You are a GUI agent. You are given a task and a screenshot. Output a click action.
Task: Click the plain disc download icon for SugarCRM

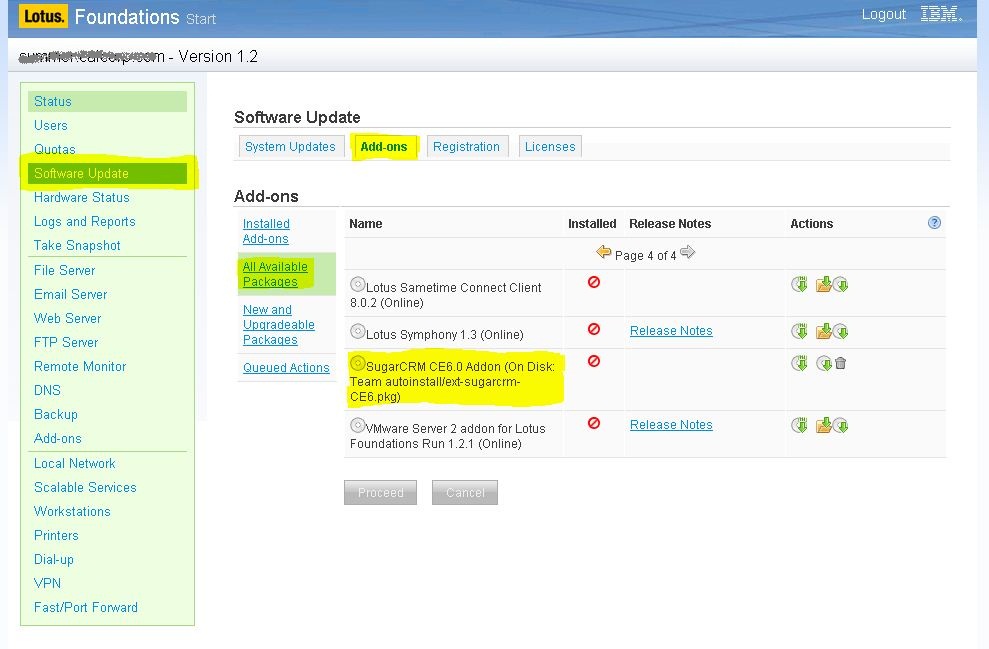pos(824,363)
